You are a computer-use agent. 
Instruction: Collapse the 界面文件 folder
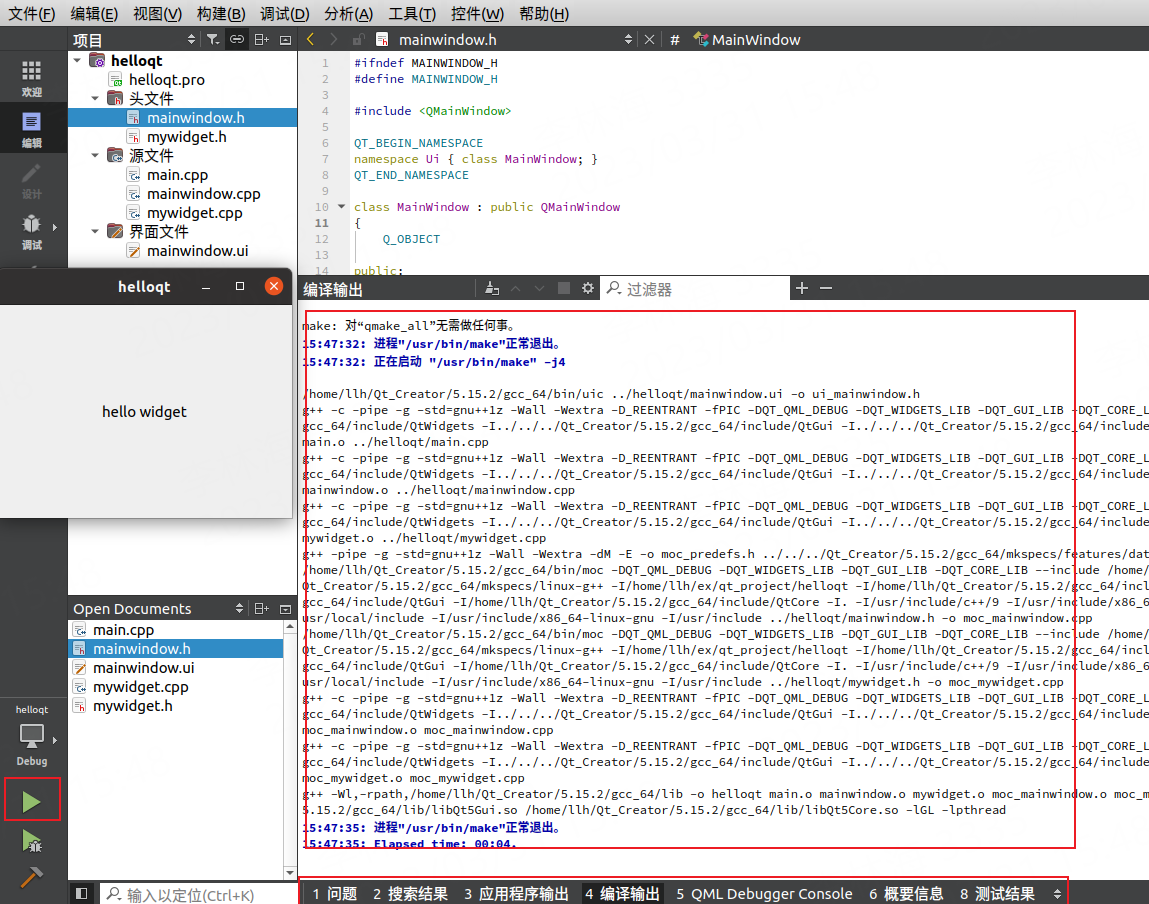(95, 231)
